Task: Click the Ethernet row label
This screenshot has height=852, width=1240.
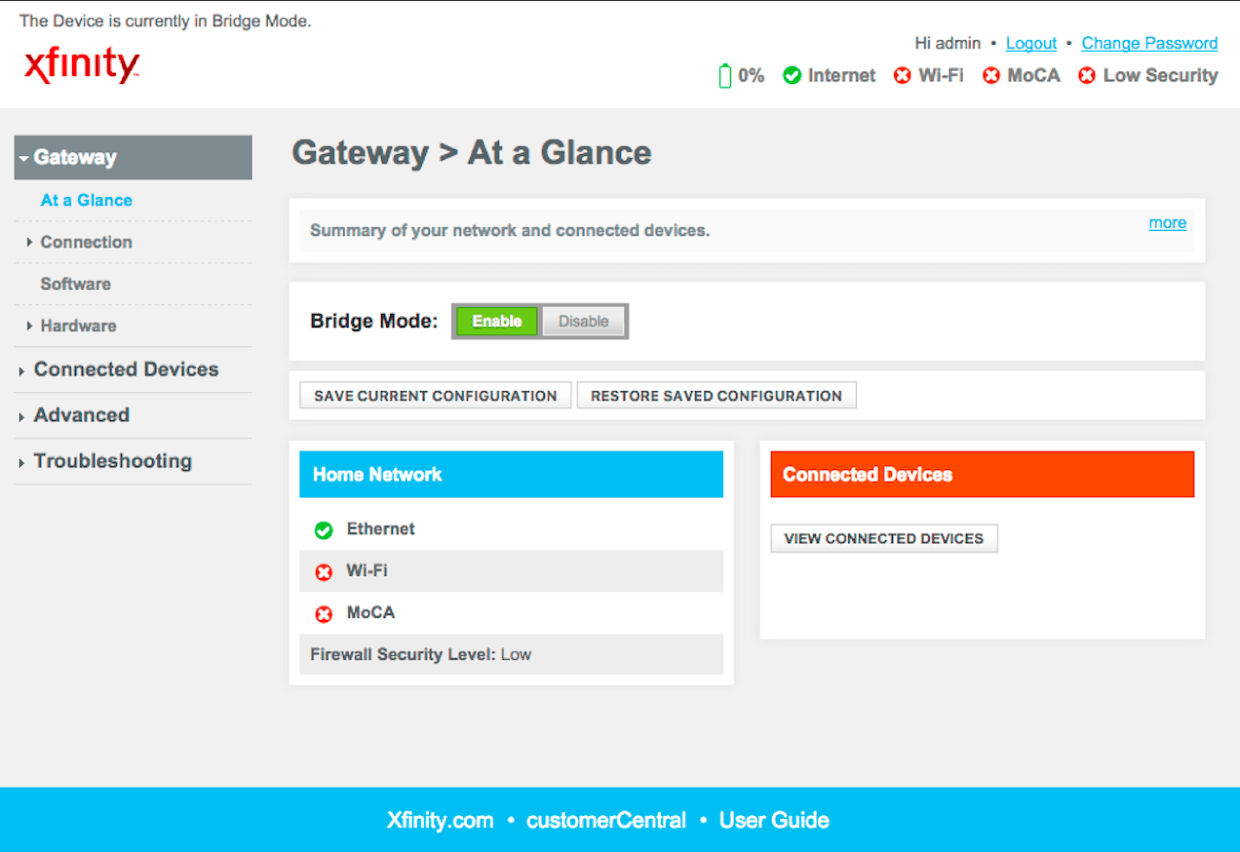Action: click(x=381, y=529)
